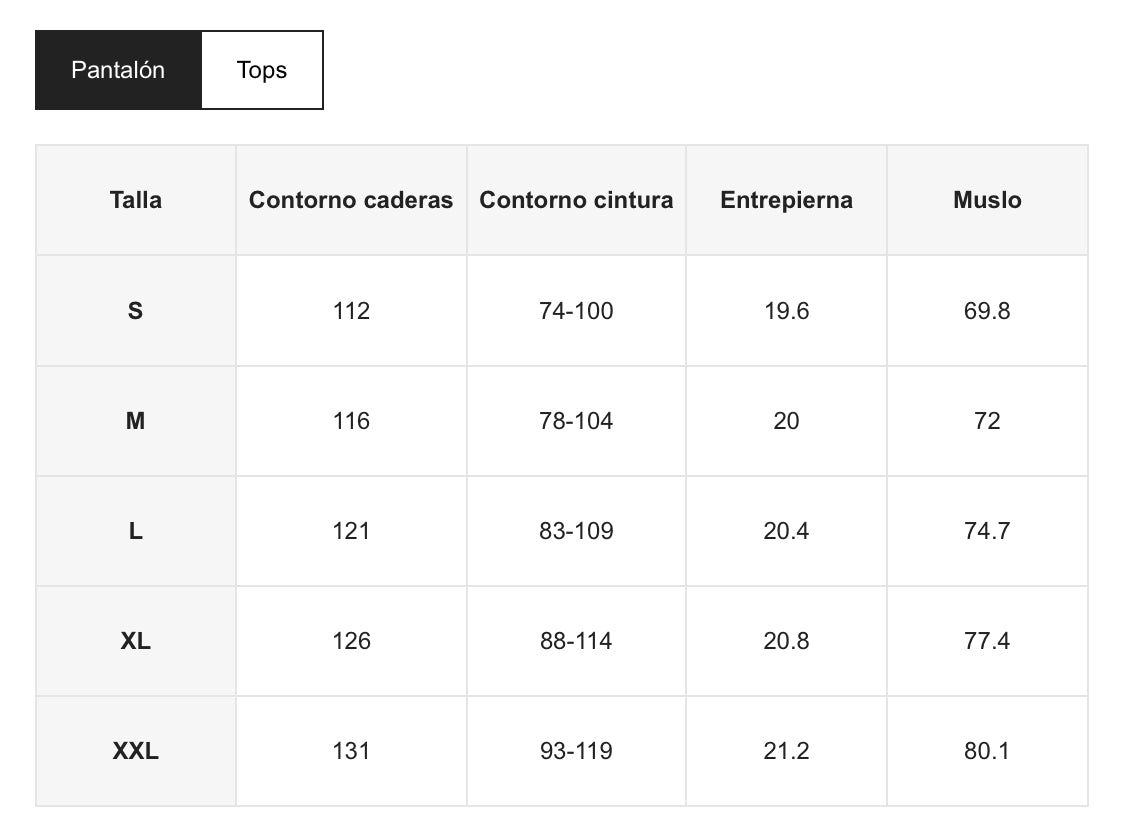This screenshot has width=1126, height=818.
Task: Click waist range 93-119 cell
Action: pyautogui.click(x=576, y=751)
